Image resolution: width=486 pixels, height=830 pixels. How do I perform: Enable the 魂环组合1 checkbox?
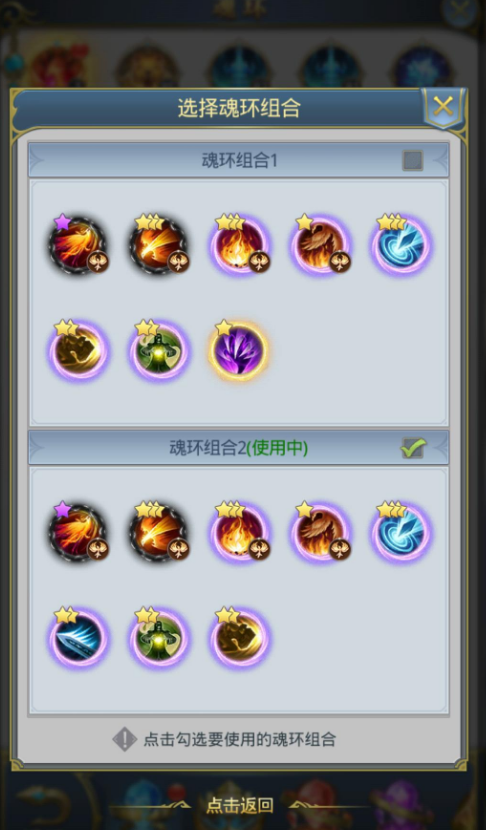tap(412, 160)
